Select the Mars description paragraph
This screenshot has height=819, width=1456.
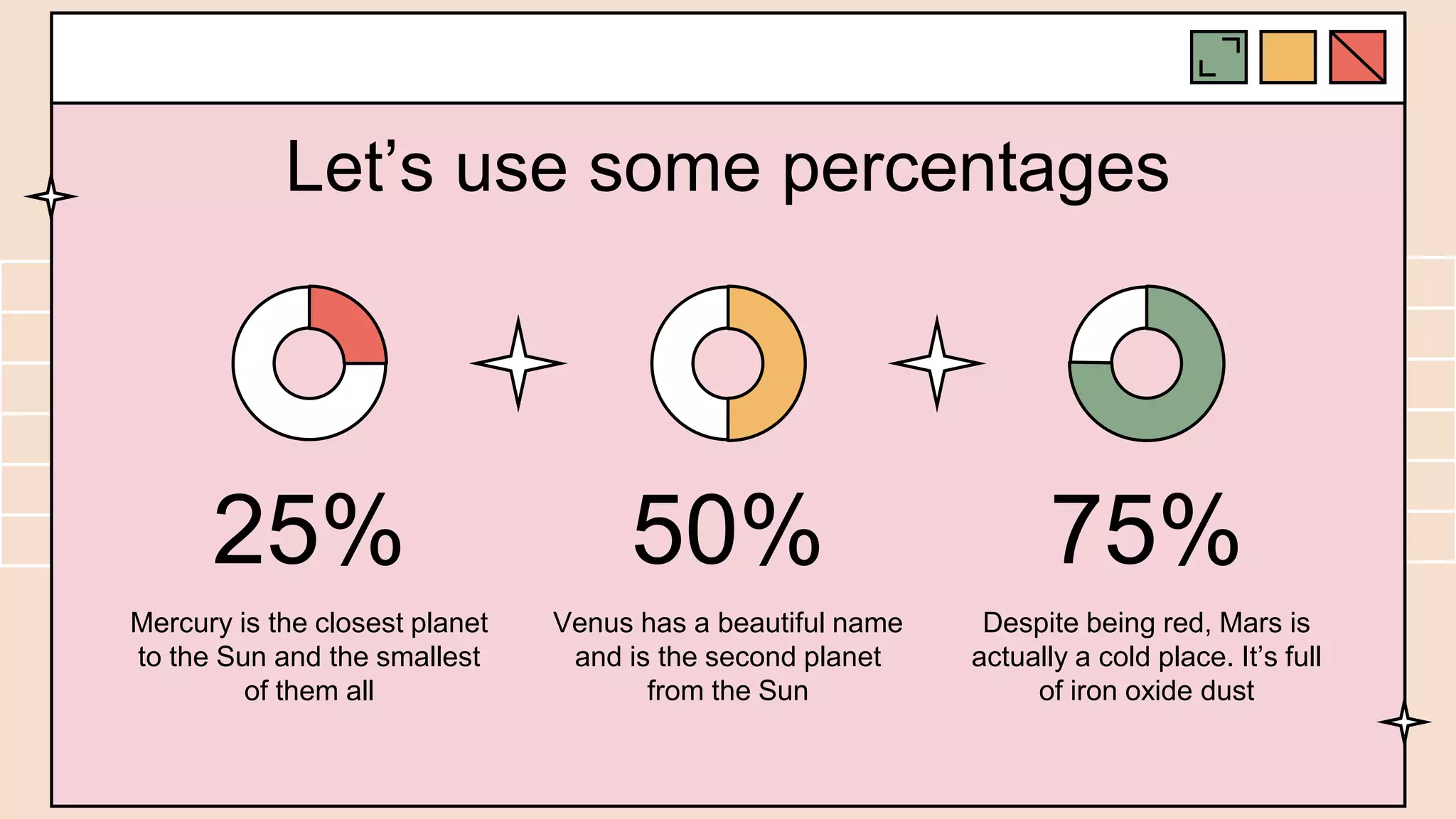click(1147, 657)
